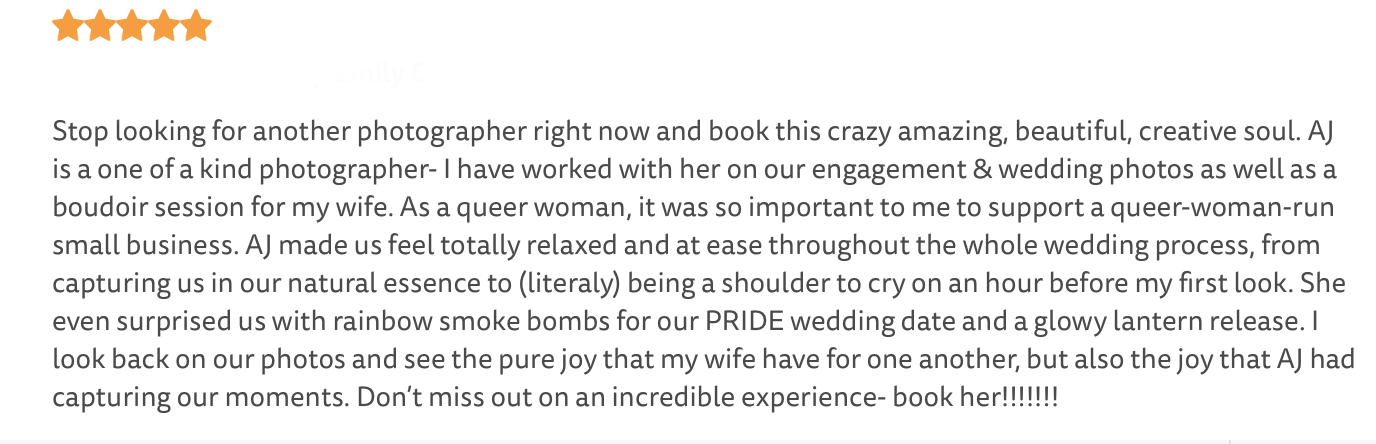Select the fifth and last rating star
Screen dimensions: 1376x444
point(196,27)
